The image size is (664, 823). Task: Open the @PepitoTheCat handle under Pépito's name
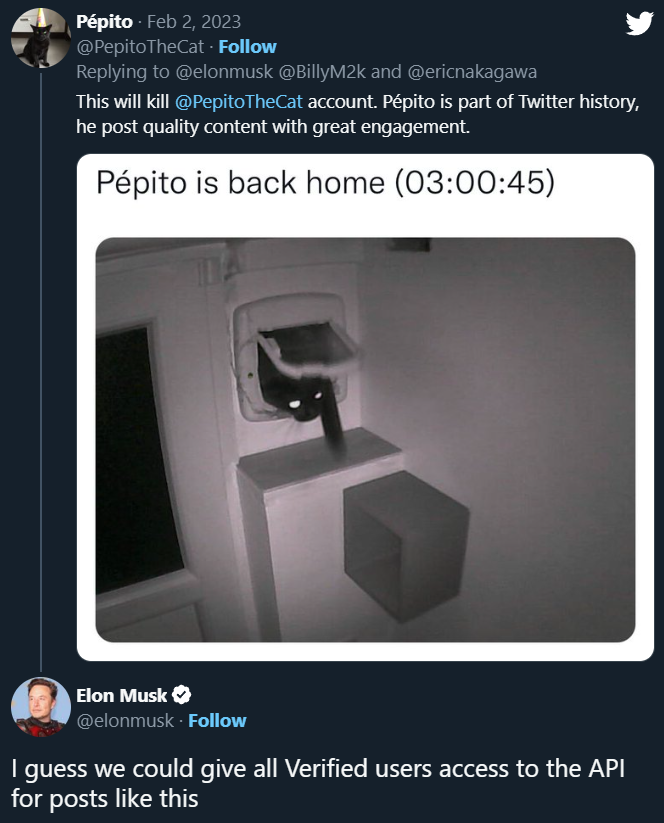[x=142, y=47]
